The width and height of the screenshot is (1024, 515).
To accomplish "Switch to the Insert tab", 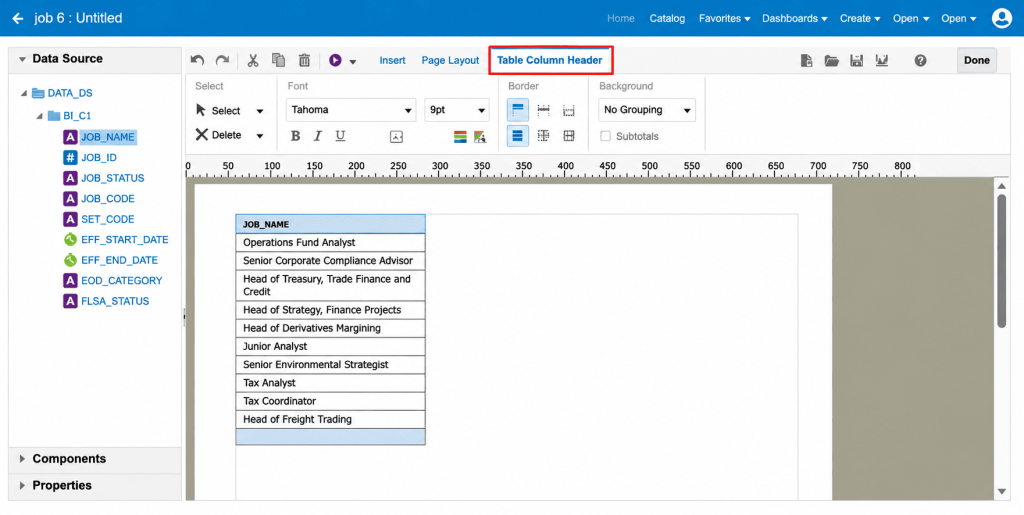I will pyautogui.click(x=392, y=60).
